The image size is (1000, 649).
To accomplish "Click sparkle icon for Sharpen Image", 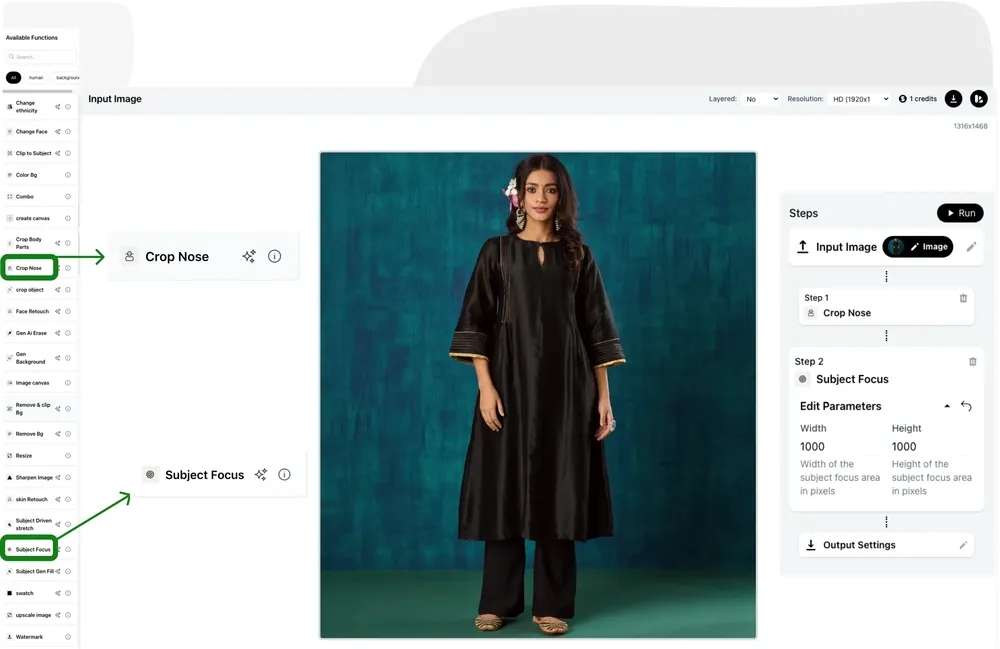I will click(57, 478).
